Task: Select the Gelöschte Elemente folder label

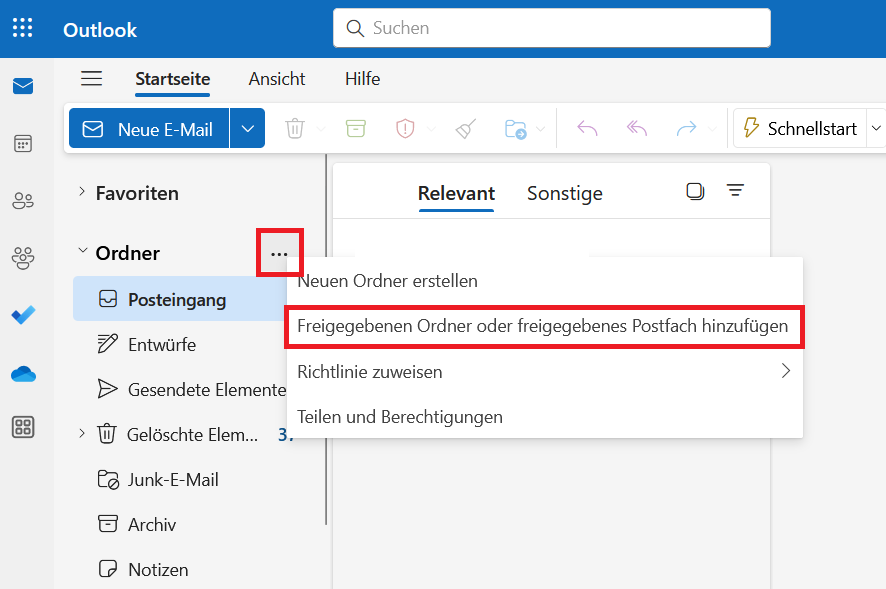Action: pos(192,435)
